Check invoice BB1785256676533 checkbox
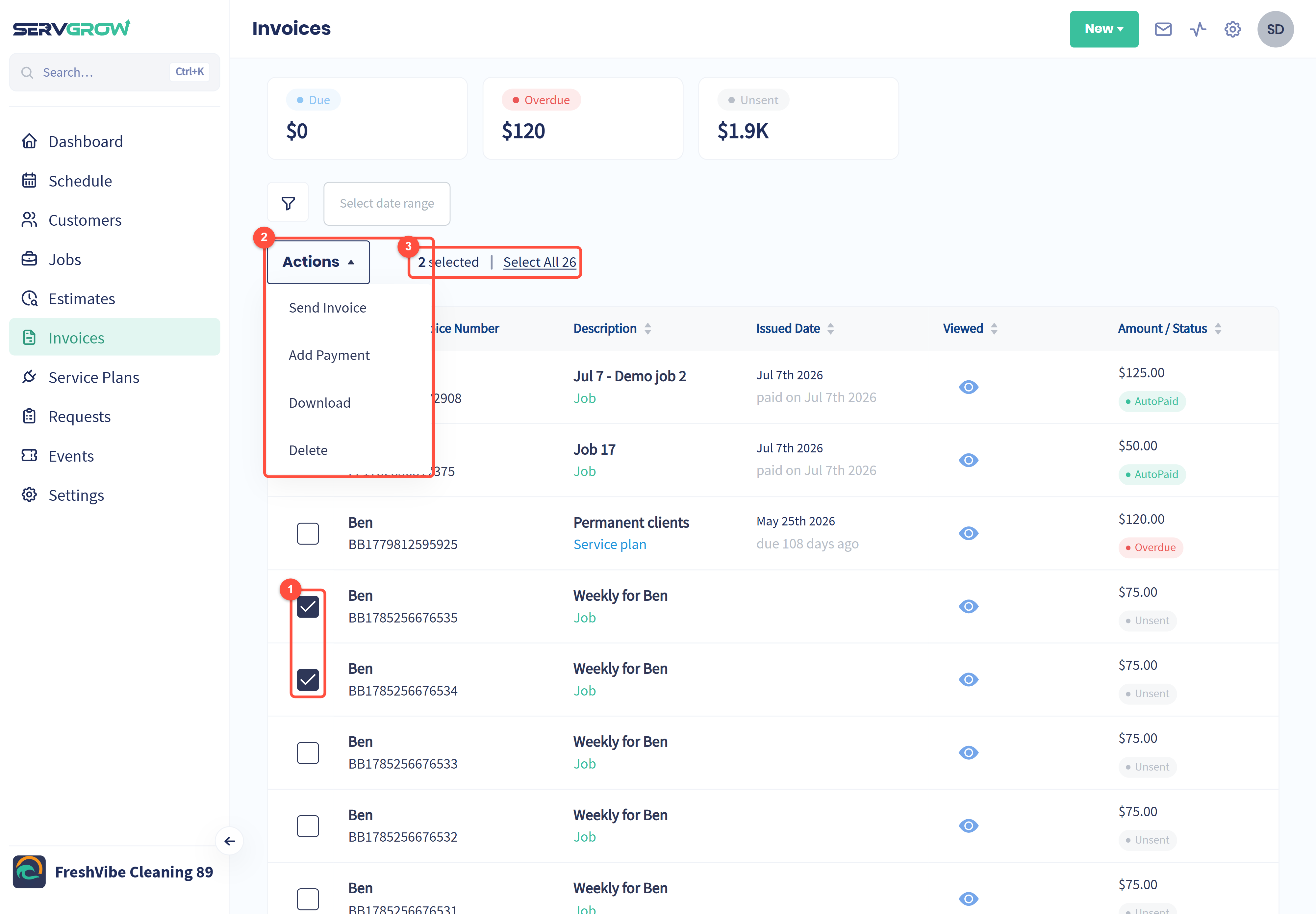Screen dimensions: 1316x914 (x=308, y=753)
